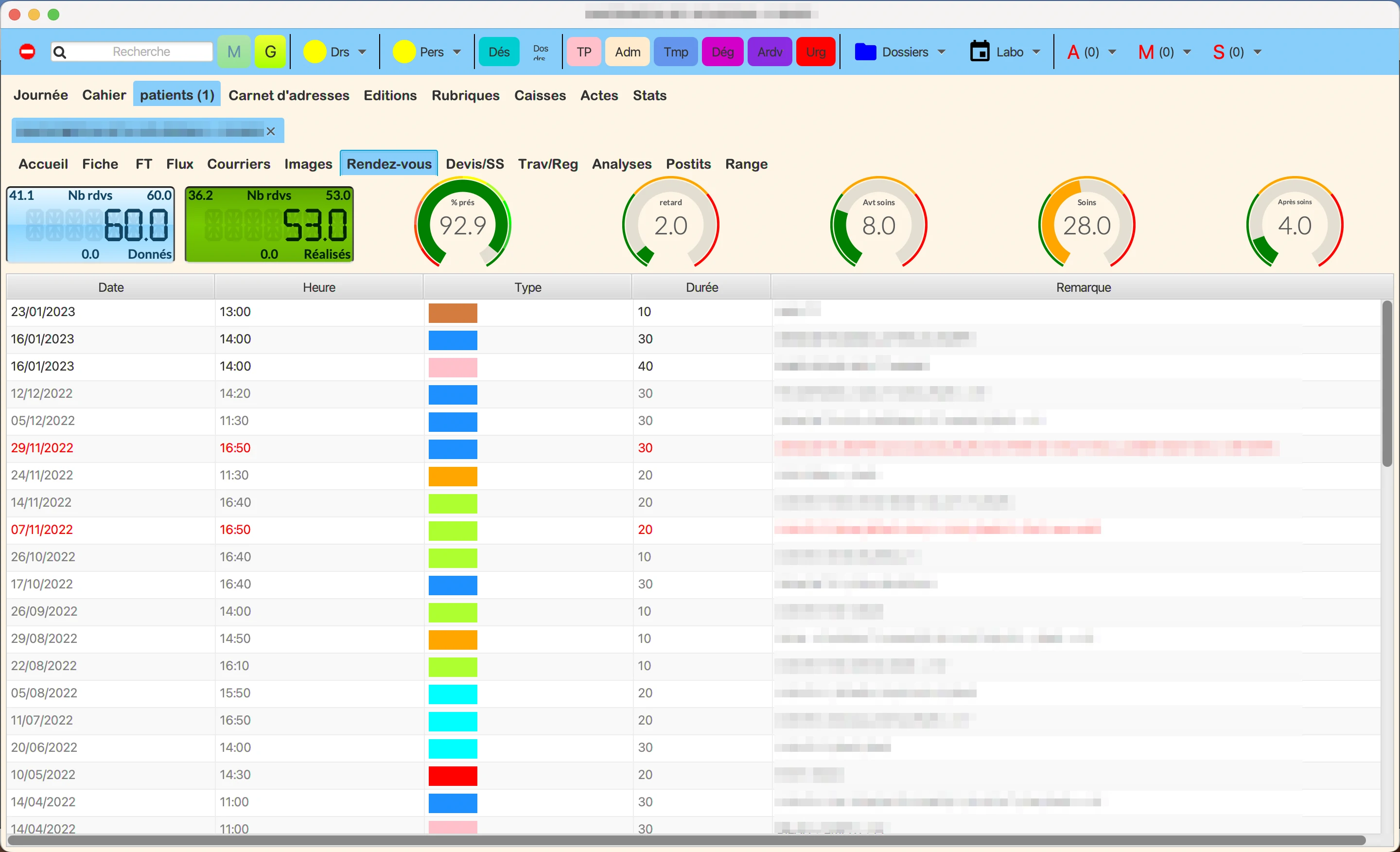Click the Labo calendar icon

pyautogui.click(x=980, y=52)
